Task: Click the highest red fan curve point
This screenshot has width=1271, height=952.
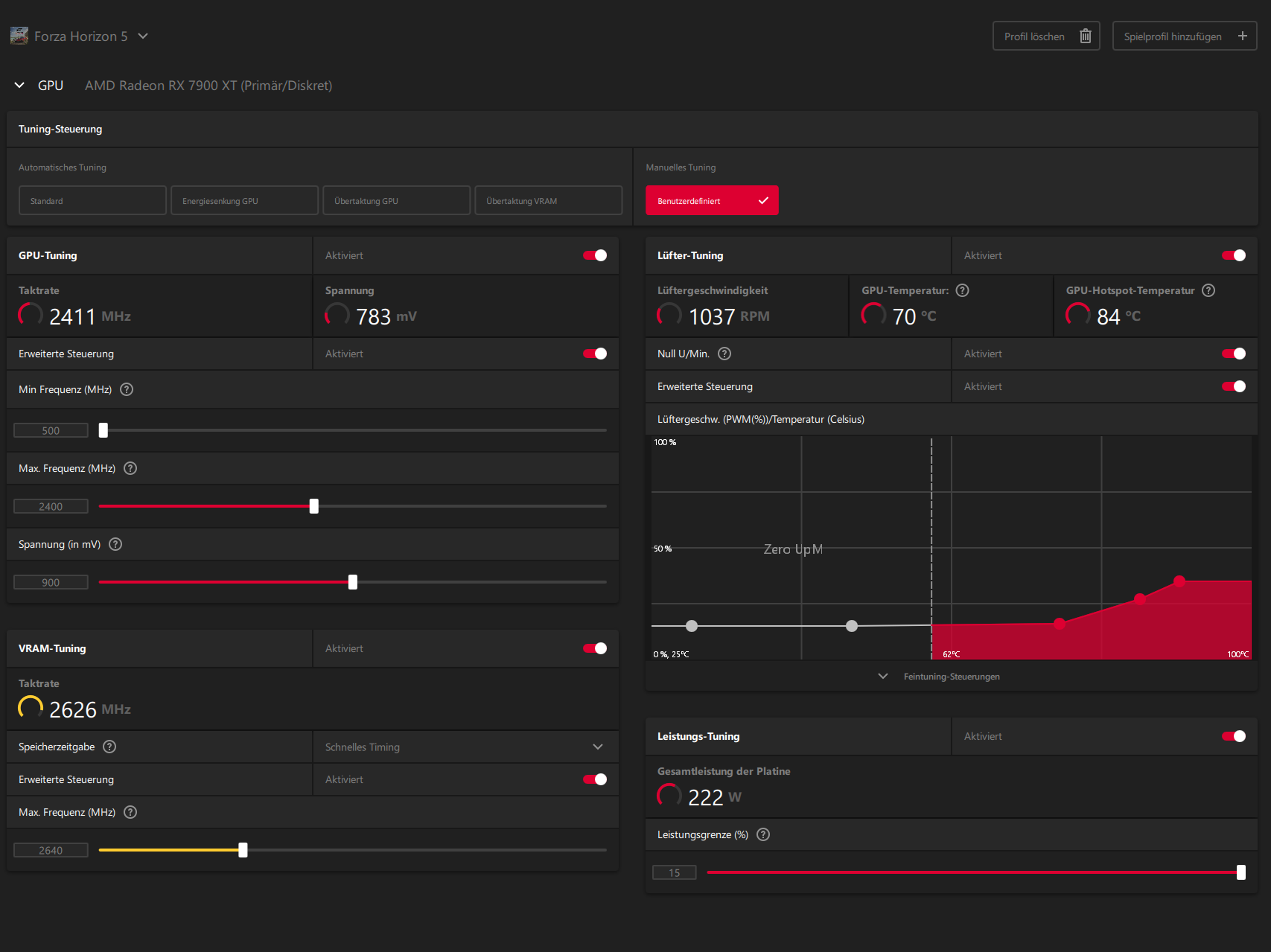Action: pos(1179,581)
